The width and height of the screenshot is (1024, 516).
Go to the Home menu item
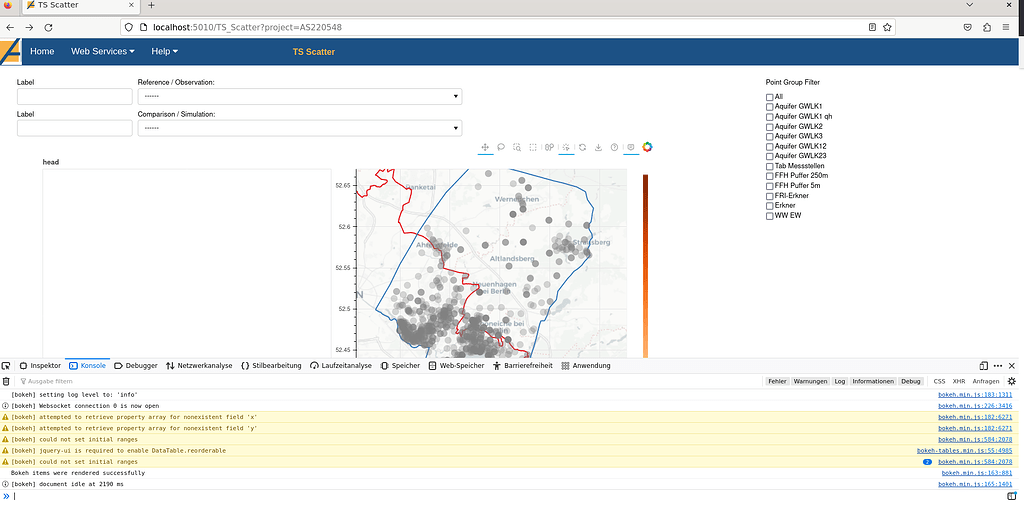(x=42, y=51)
